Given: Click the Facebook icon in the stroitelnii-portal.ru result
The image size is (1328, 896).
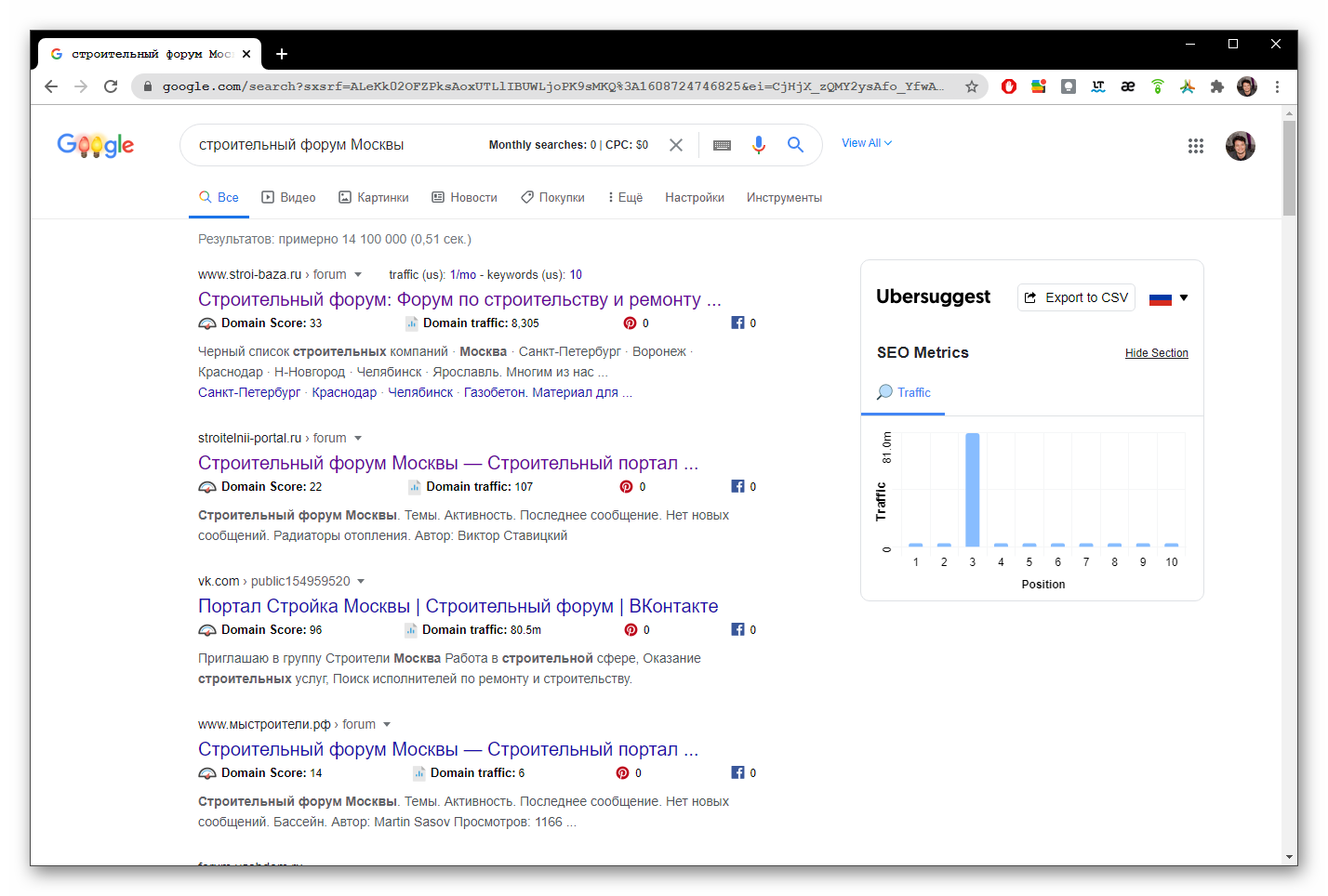Looking at the screenshot, I should pos(737,487).
